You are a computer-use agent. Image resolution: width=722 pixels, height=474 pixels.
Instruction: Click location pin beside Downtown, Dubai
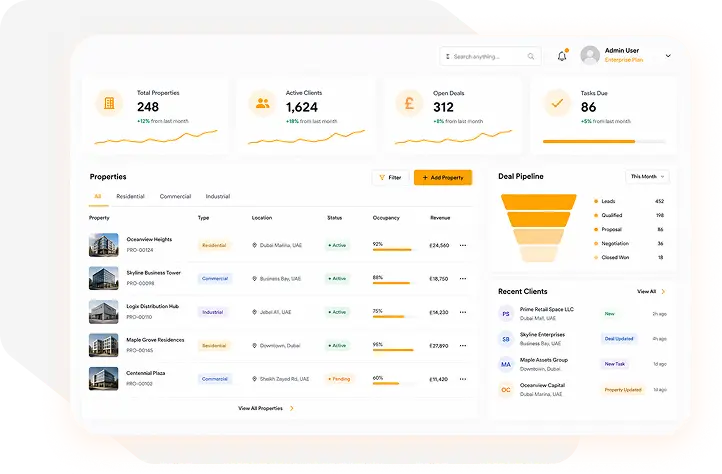(x=254, y=345)
